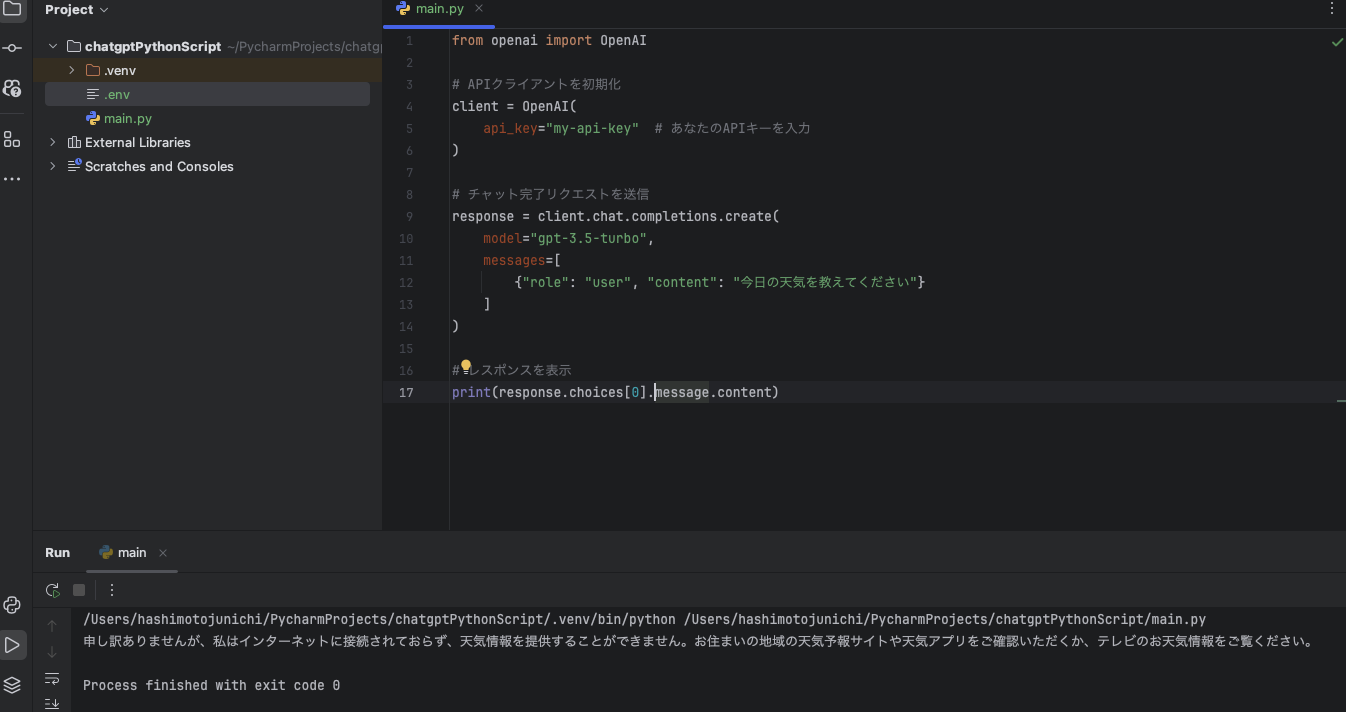Open the Commit tool window

coord(13,46)
